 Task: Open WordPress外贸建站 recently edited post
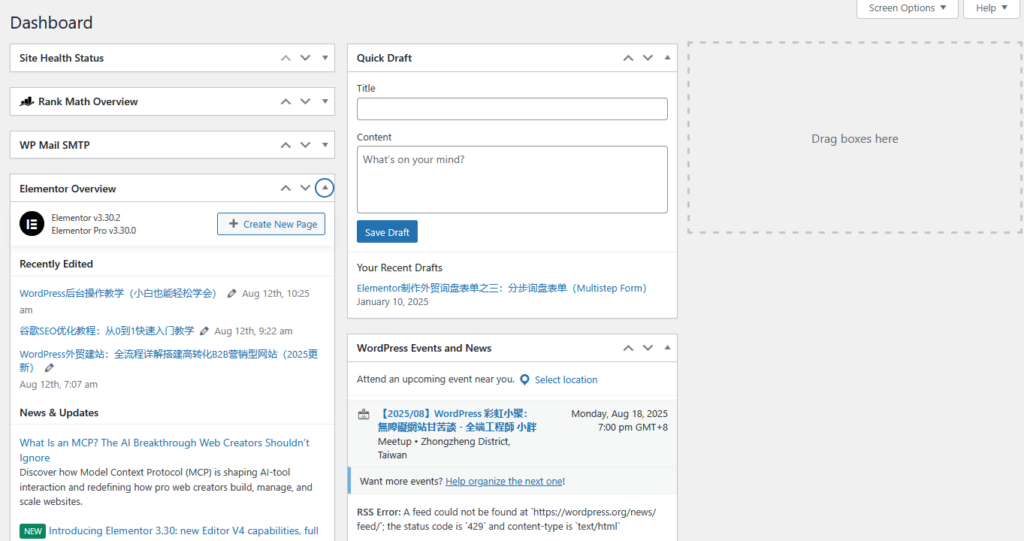tap(168, 361)
